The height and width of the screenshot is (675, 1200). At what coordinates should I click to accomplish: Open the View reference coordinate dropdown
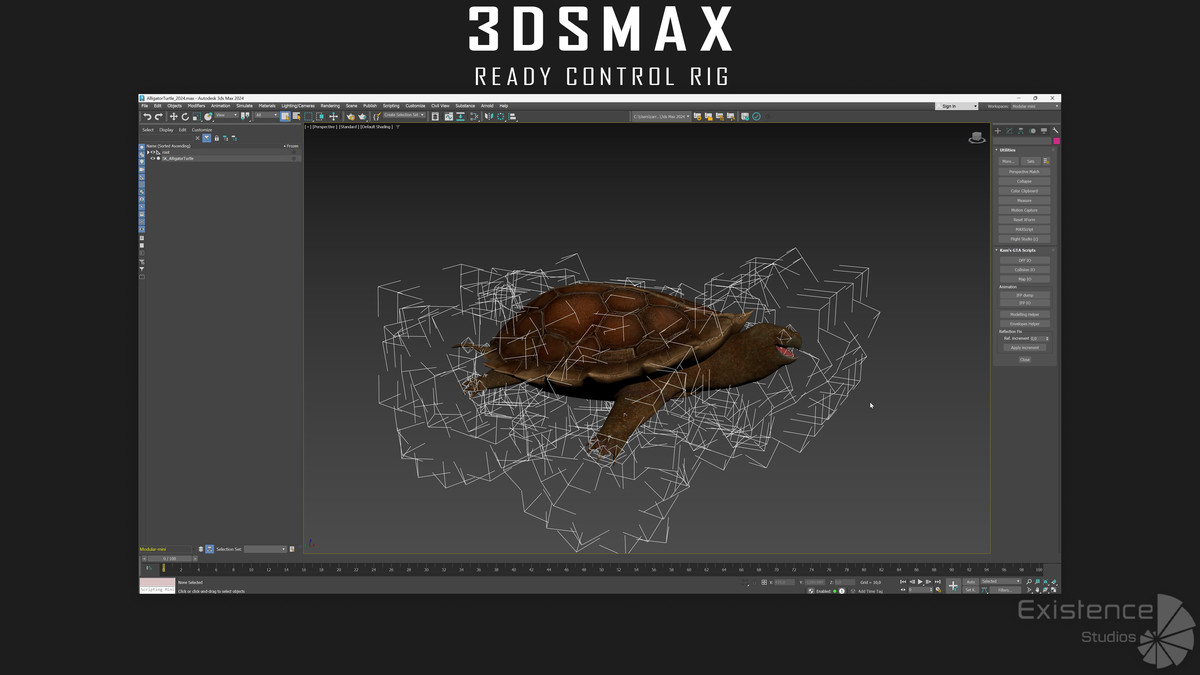click(226, 115)
